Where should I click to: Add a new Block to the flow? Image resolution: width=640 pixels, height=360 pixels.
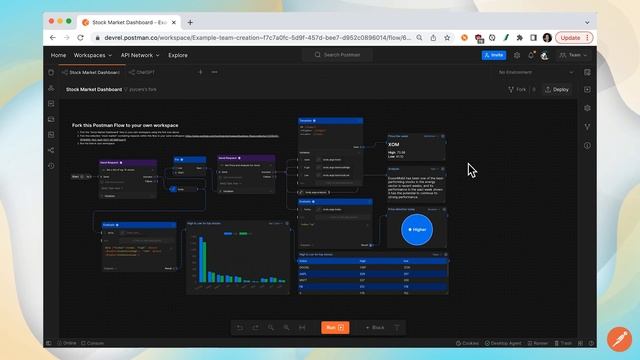point(375,327)
